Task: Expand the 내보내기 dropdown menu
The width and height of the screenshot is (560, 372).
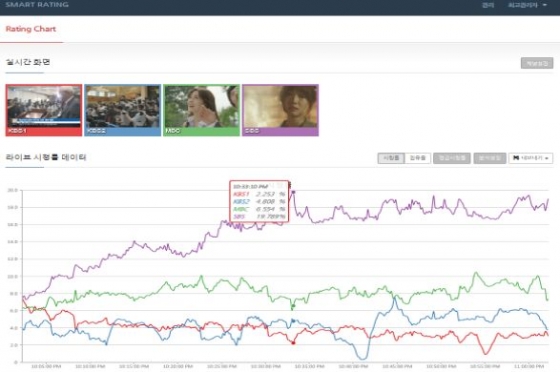Action: click(531, 158)
